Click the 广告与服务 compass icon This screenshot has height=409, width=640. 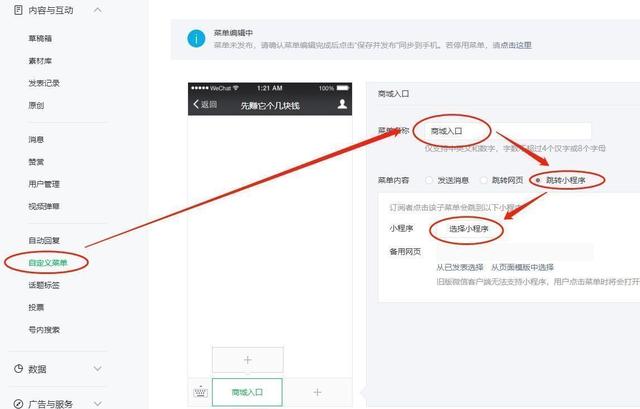18,404
